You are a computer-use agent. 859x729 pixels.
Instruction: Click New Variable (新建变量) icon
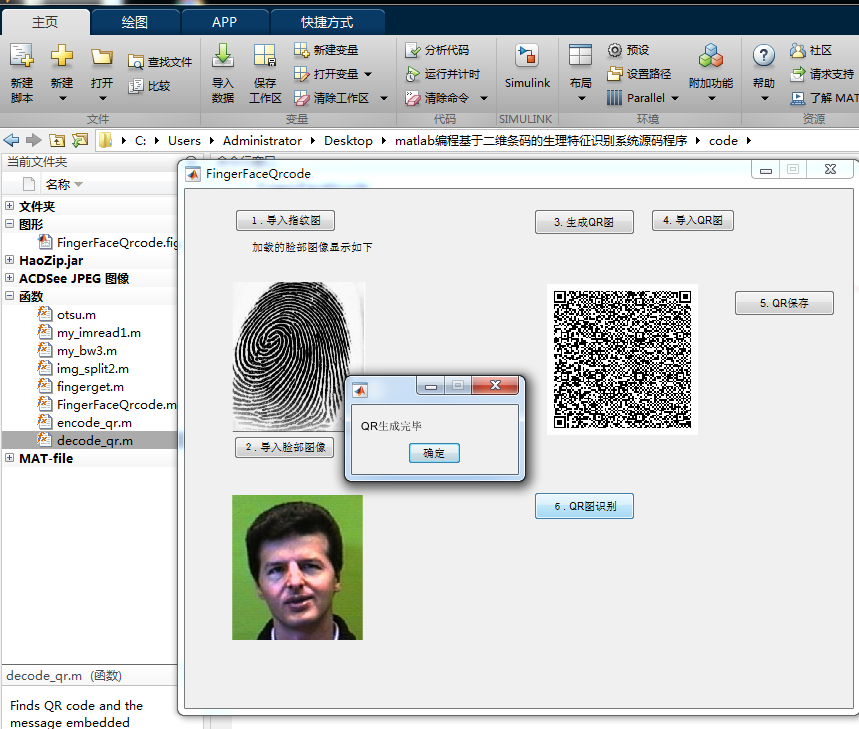click(301, 50)
